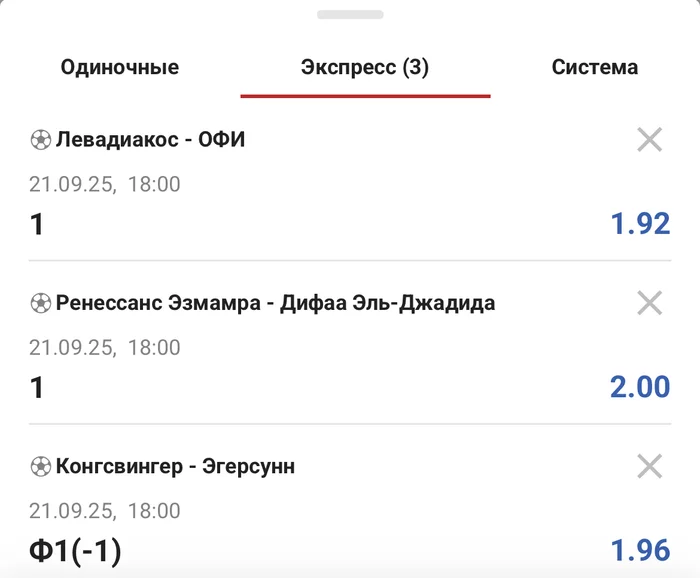Tap the drag handle at top of sheet
This screenshot has width=700, height=578.
pos(350,15)
